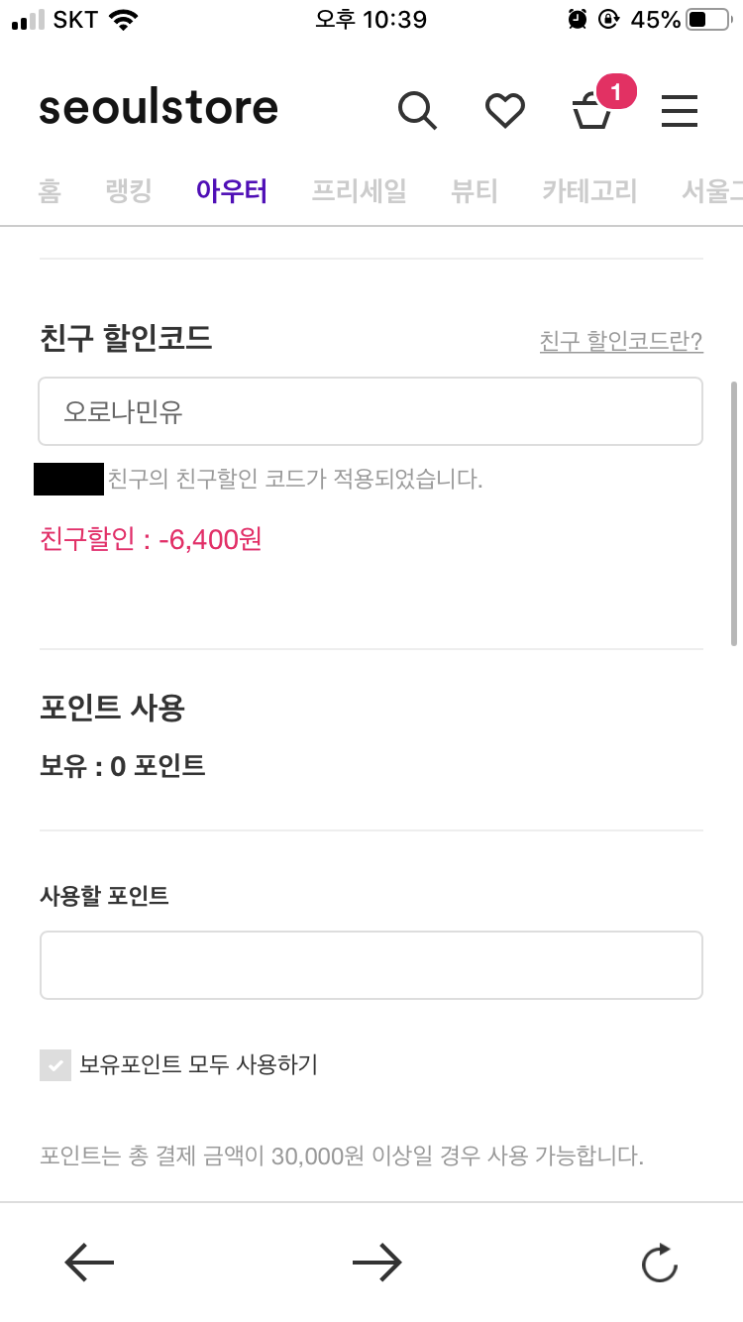The image size is (743, 1322).
Task: Switch to the 홈 tab
Action: coord(50,190)
